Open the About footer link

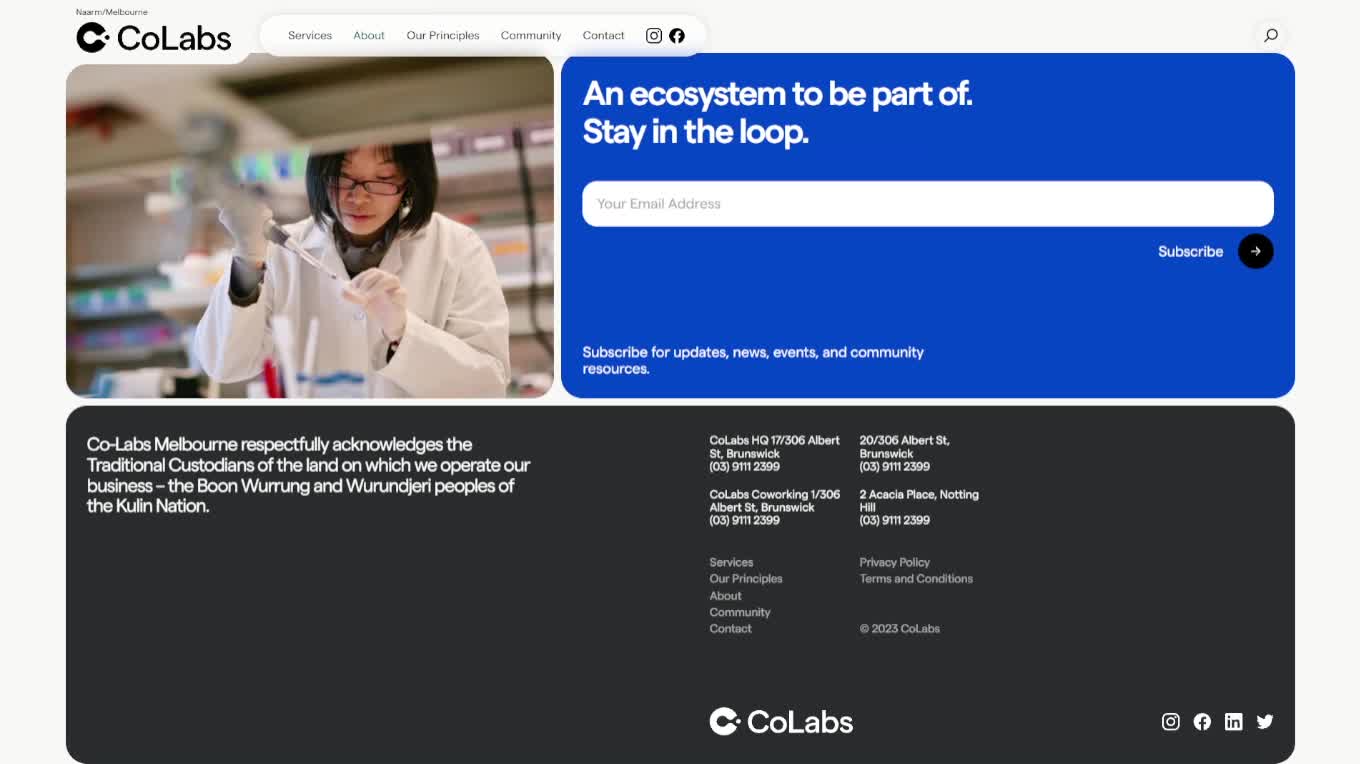point(725,596)
